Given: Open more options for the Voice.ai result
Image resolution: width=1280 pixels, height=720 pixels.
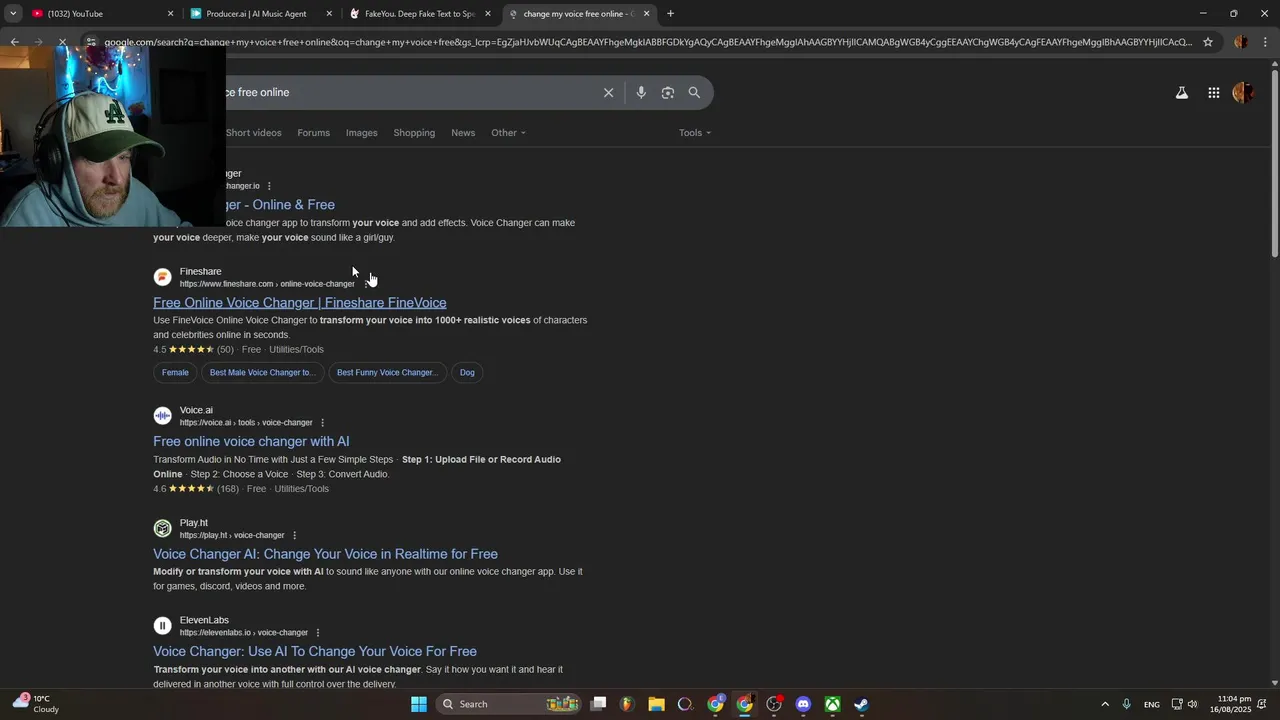Looking at the screenshot, I should pos(322,423).
